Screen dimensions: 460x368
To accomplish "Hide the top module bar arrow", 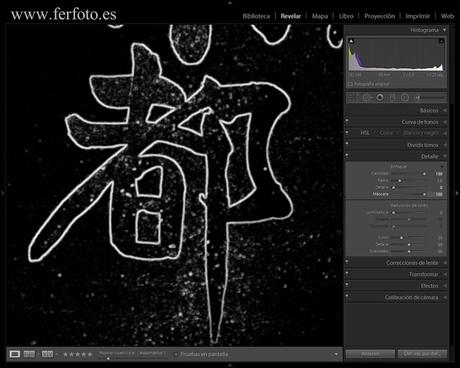I will click(230, 2).
